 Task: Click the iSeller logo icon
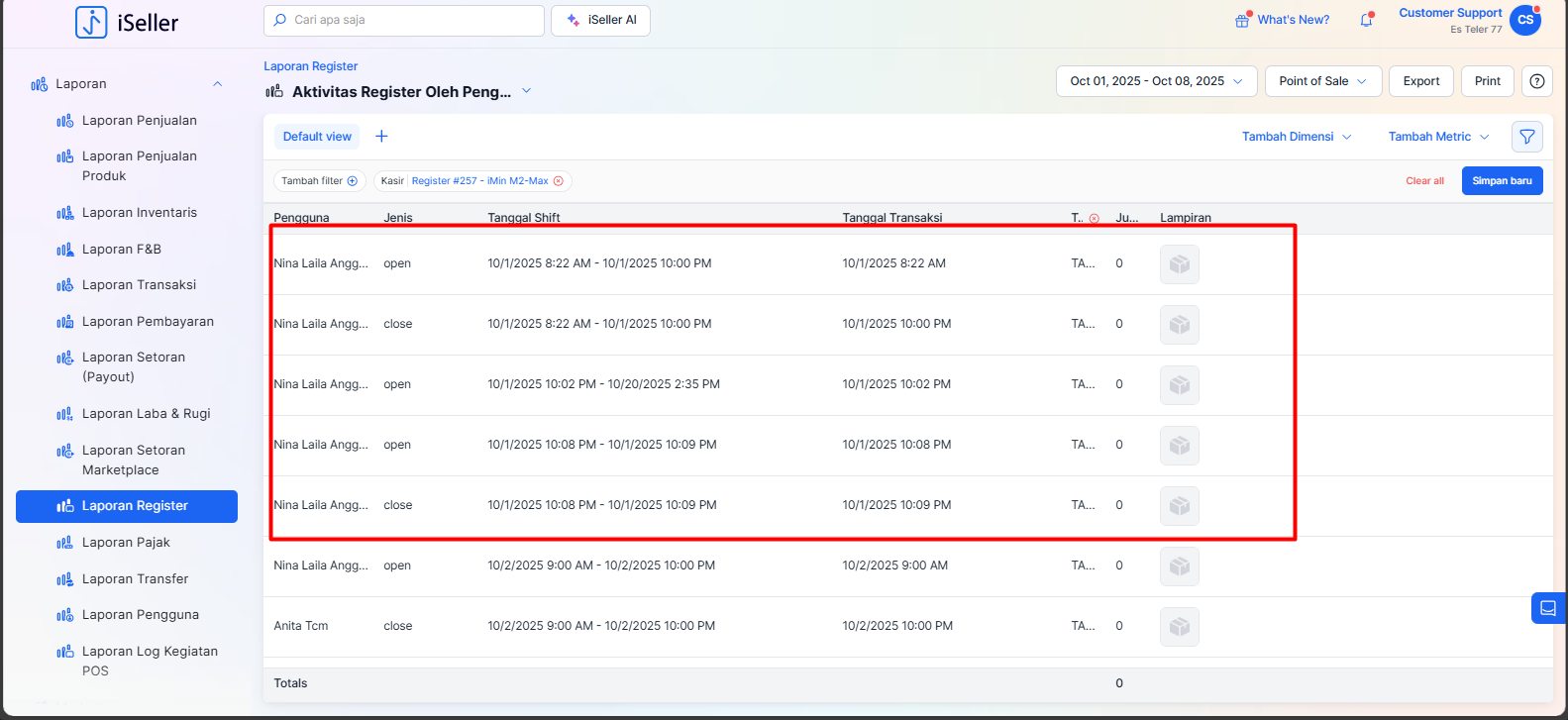point(91,22)
